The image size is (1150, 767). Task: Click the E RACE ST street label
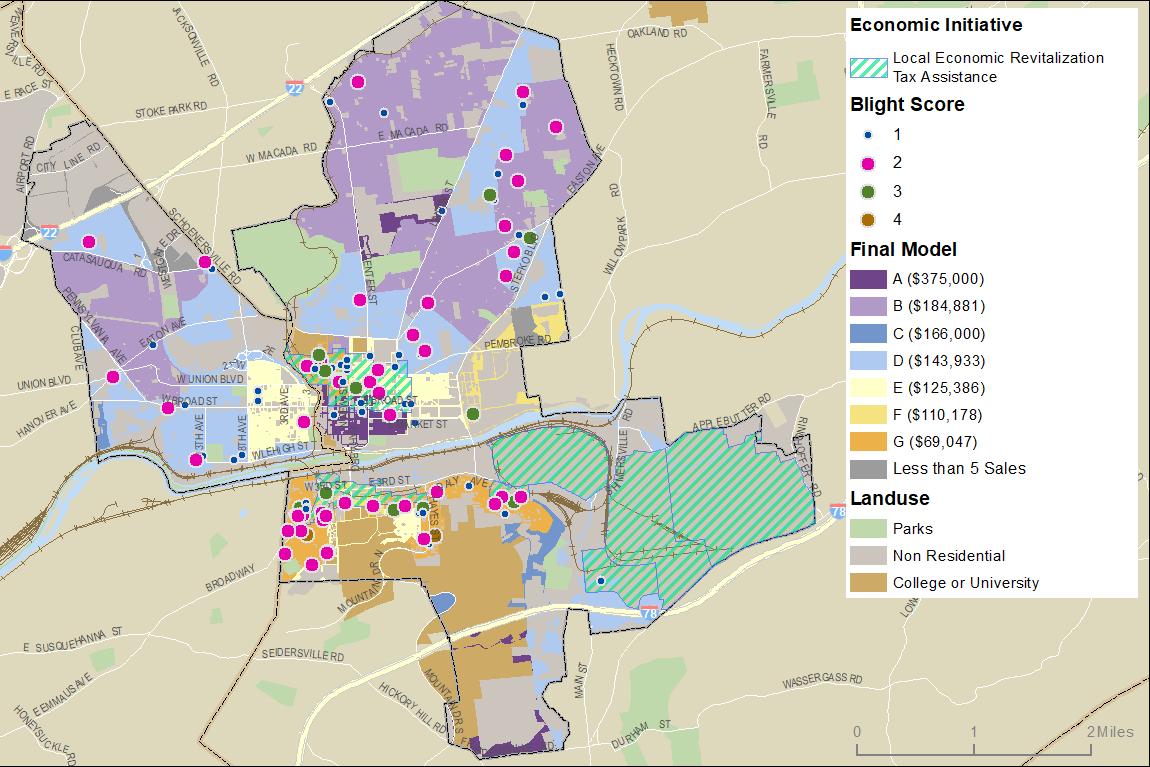pyautogui.click(x=29, y=89)
